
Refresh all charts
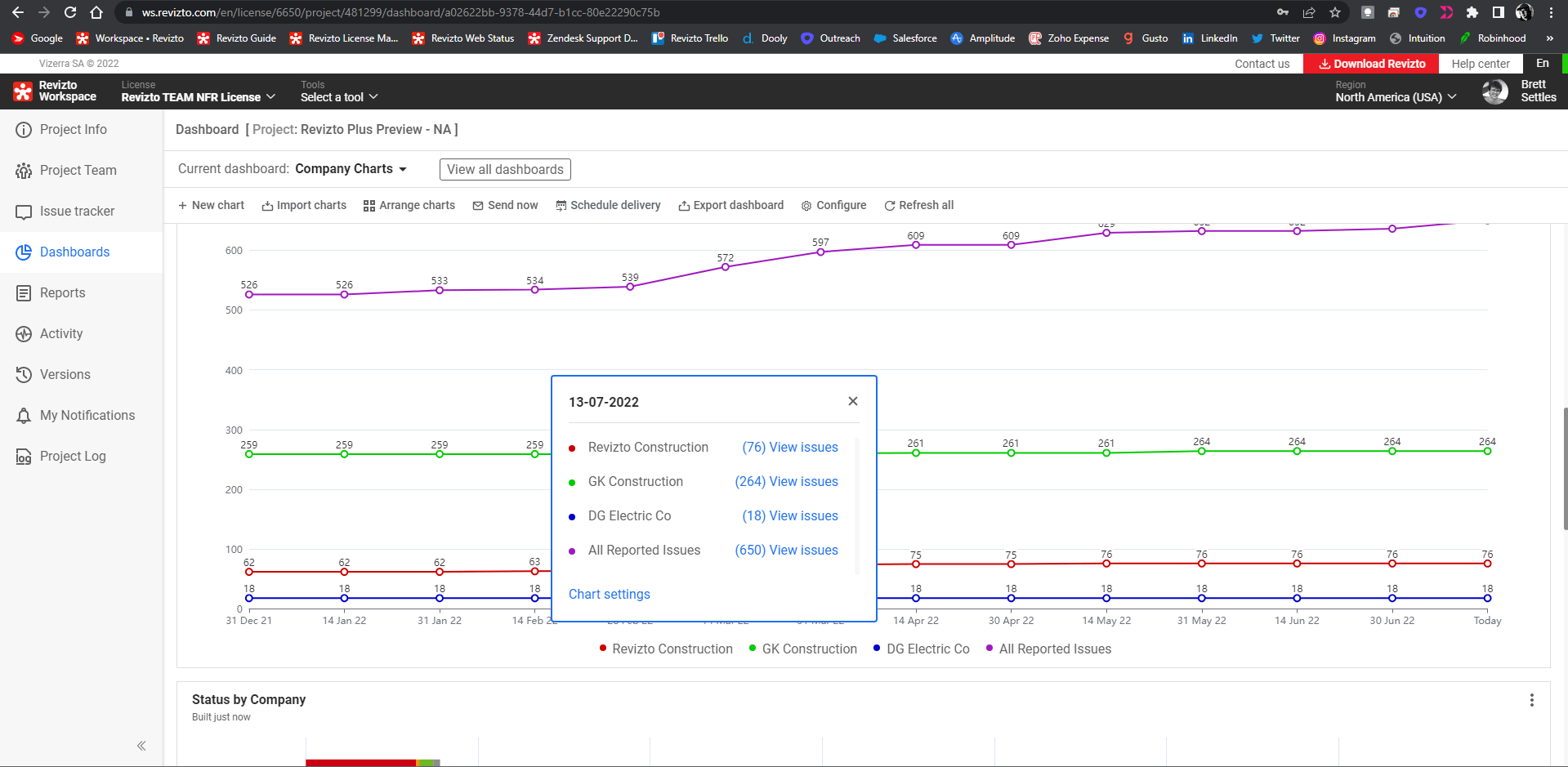coord(918,206)
